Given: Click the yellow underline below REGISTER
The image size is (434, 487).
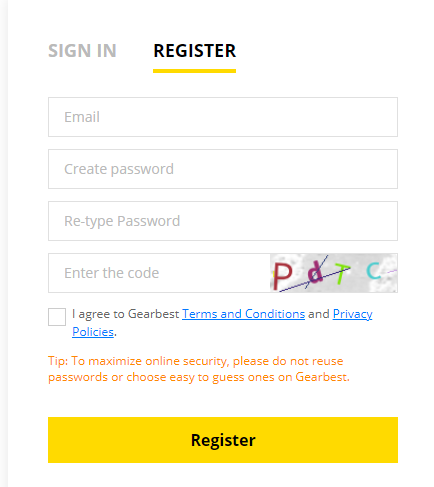Looking at the screenshot, I should coord(195,71).
